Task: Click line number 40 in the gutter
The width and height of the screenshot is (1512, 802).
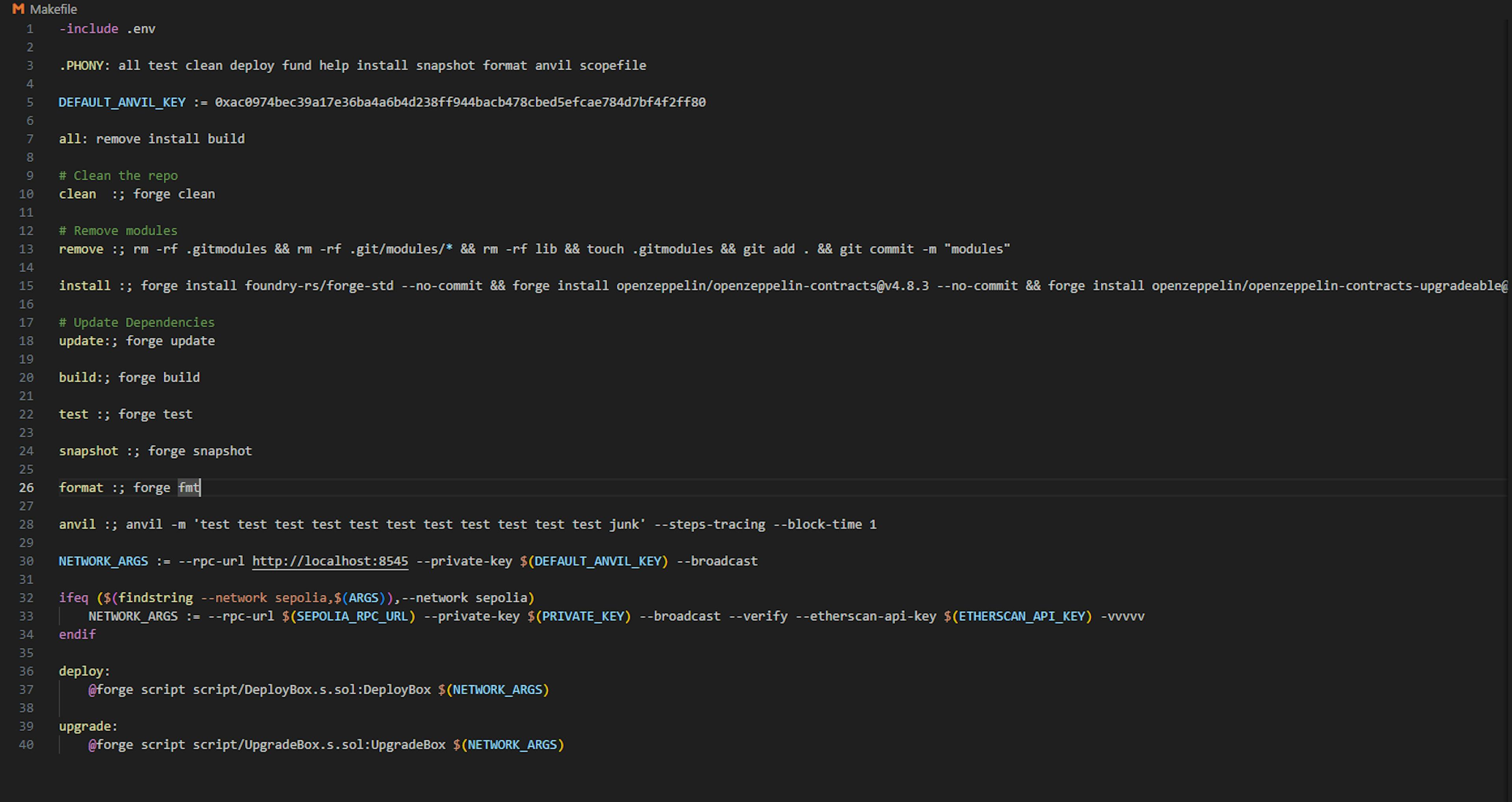Action: click(26, 745)
